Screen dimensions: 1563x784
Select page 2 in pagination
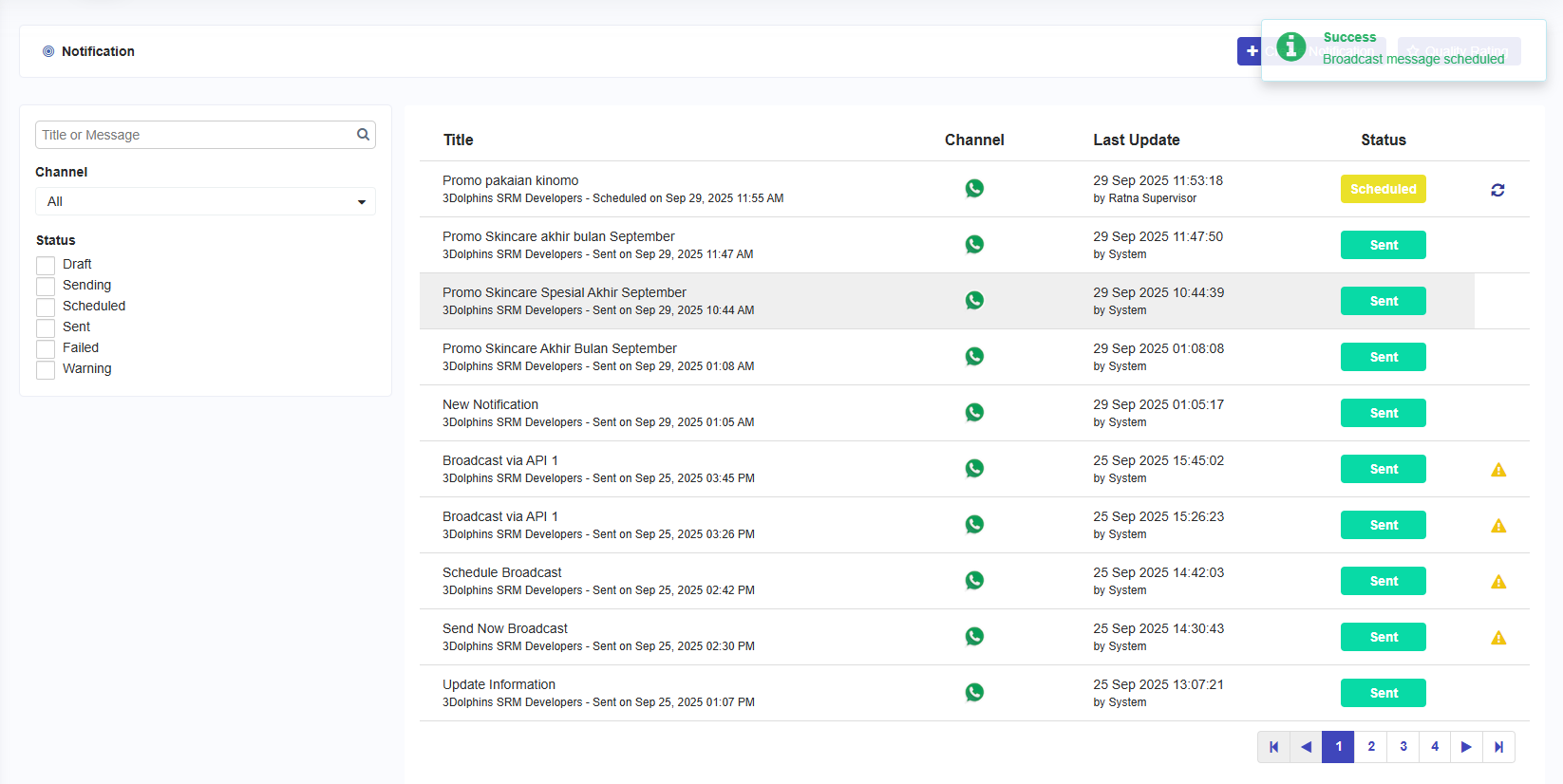coord(1370,747)
